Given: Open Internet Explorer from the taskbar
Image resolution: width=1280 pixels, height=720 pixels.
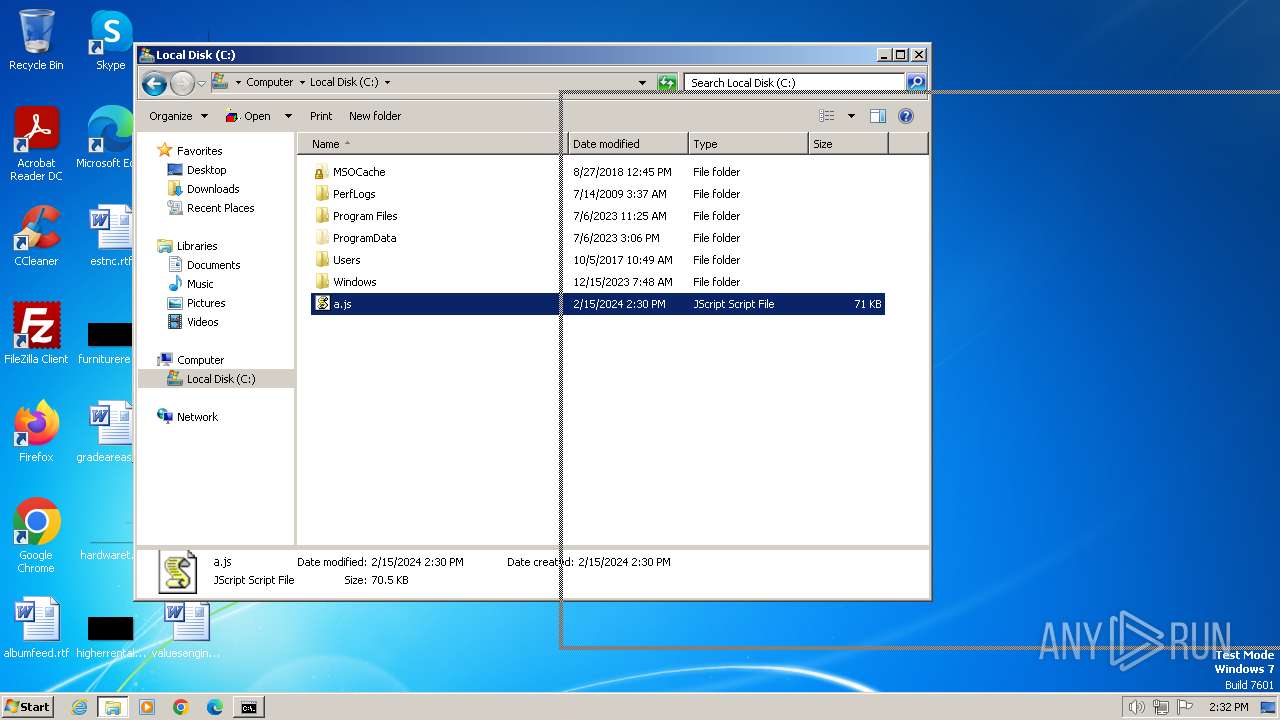Looking at the screenshot, I should click(79, 707).
